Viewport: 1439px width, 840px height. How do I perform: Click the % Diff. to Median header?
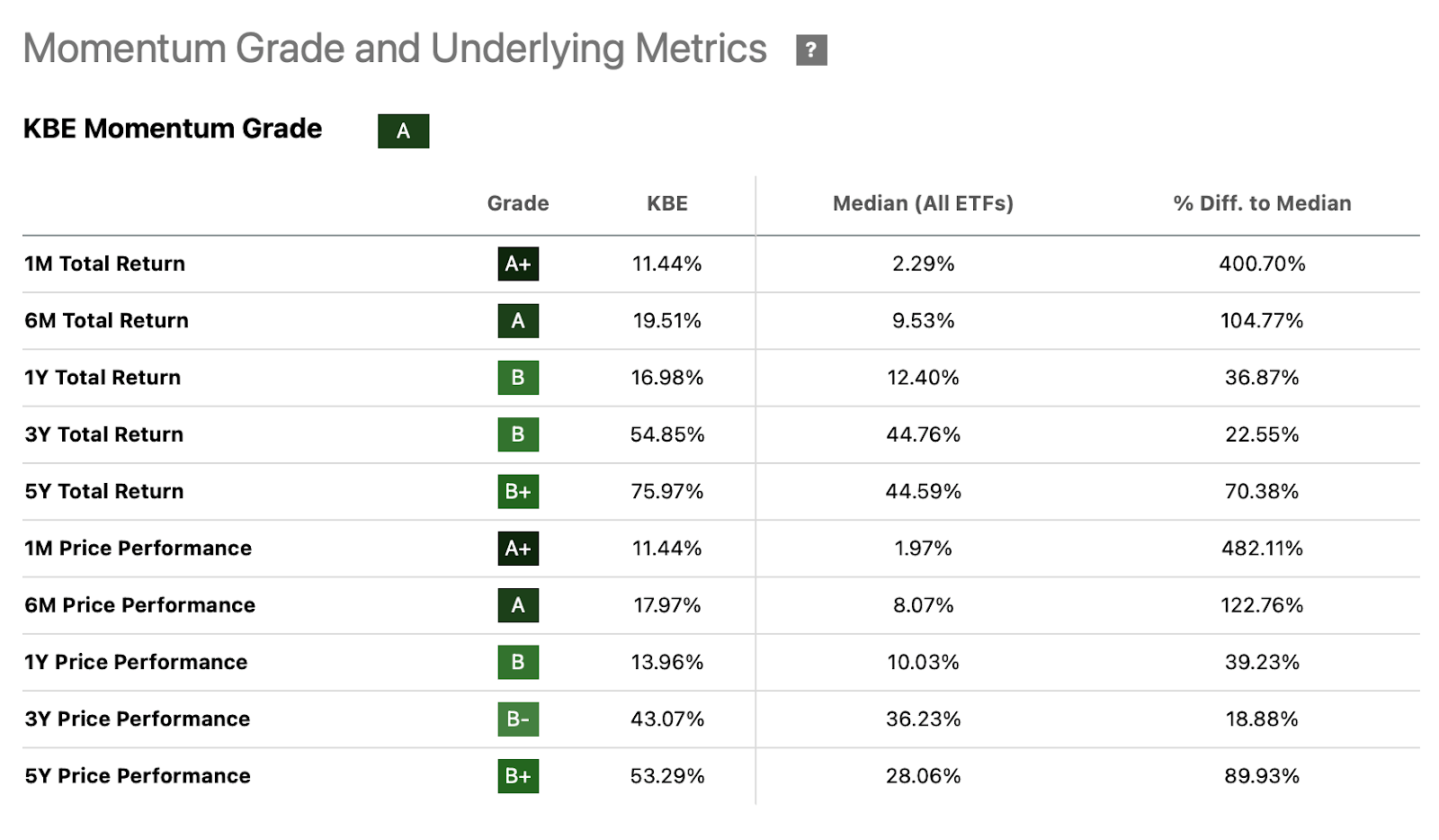pos(1262,204)
